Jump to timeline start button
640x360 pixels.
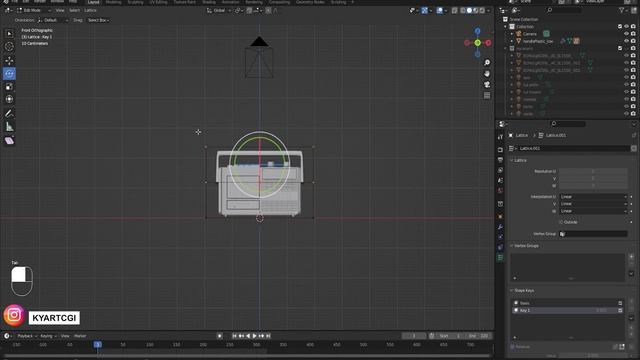point(234,336)
